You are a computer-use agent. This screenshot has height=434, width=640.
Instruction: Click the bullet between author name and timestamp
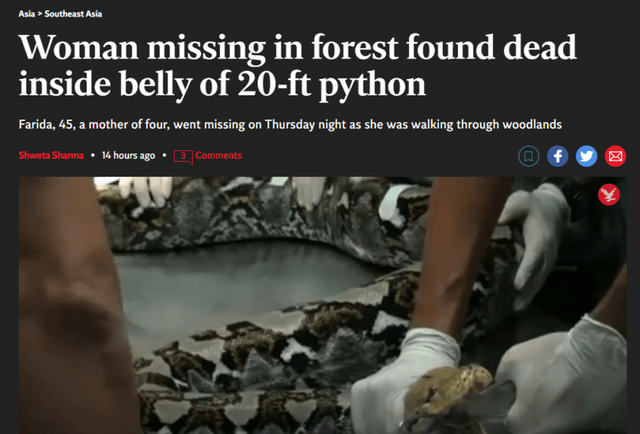click(93, 156)
